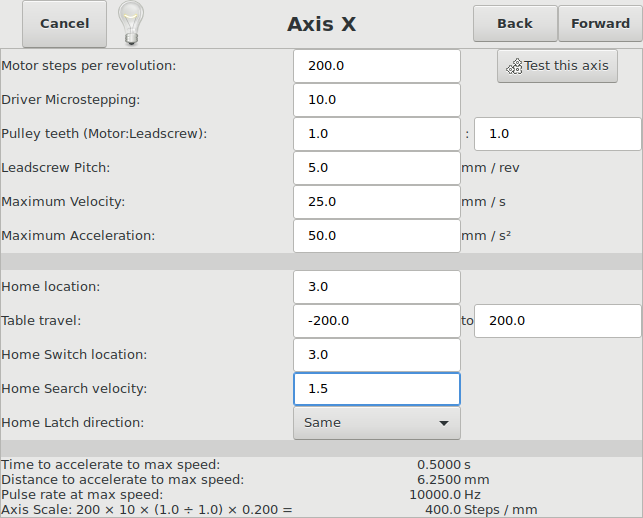Select the Leadscrew pulley teeth field

pyautogui.click(x=558, y=134)
